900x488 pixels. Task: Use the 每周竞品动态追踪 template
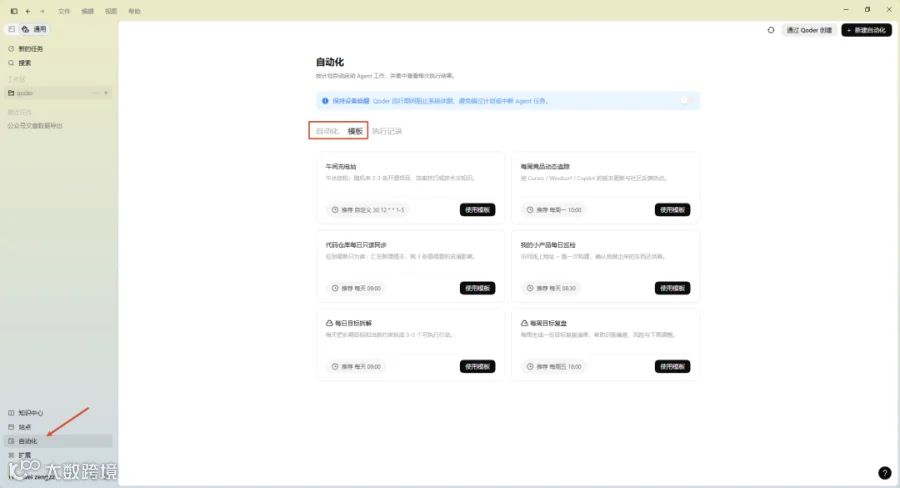[x=673, y=210]
